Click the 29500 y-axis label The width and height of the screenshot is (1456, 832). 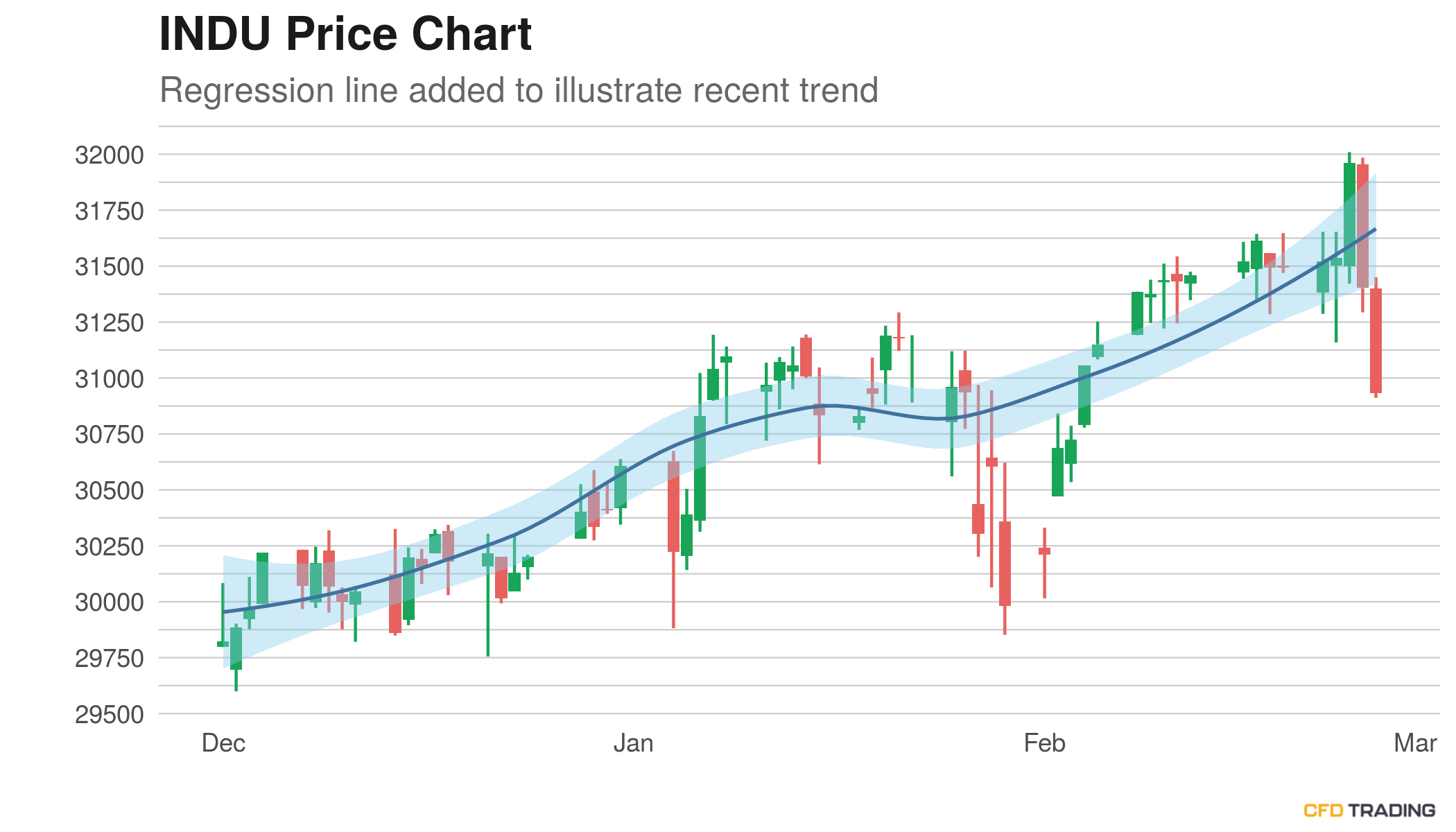click(x=110, y=714)
